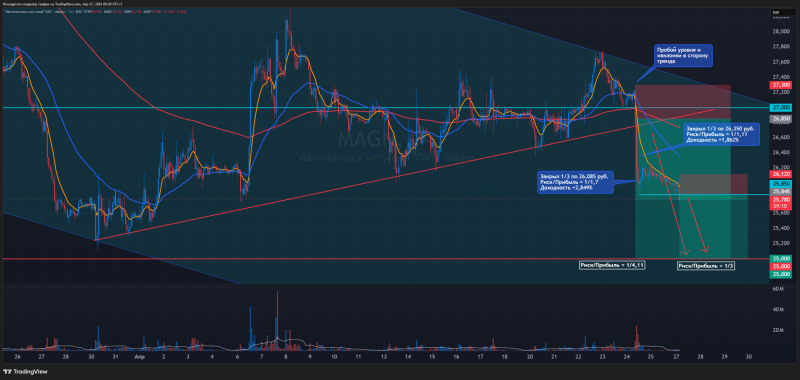Click the '29' date label on time axis
Viewport: 800px width, 380px height.
coord(724,357)
